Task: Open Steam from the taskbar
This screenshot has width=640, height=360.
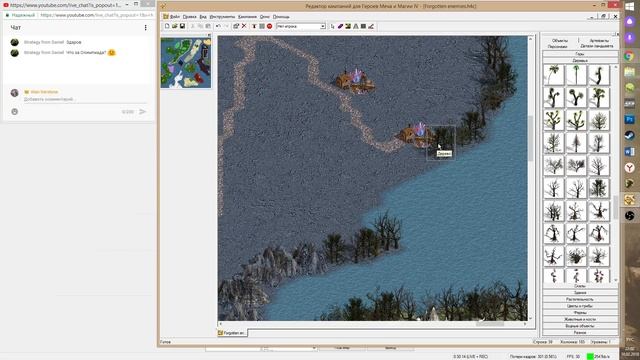Action: [629, 136]
